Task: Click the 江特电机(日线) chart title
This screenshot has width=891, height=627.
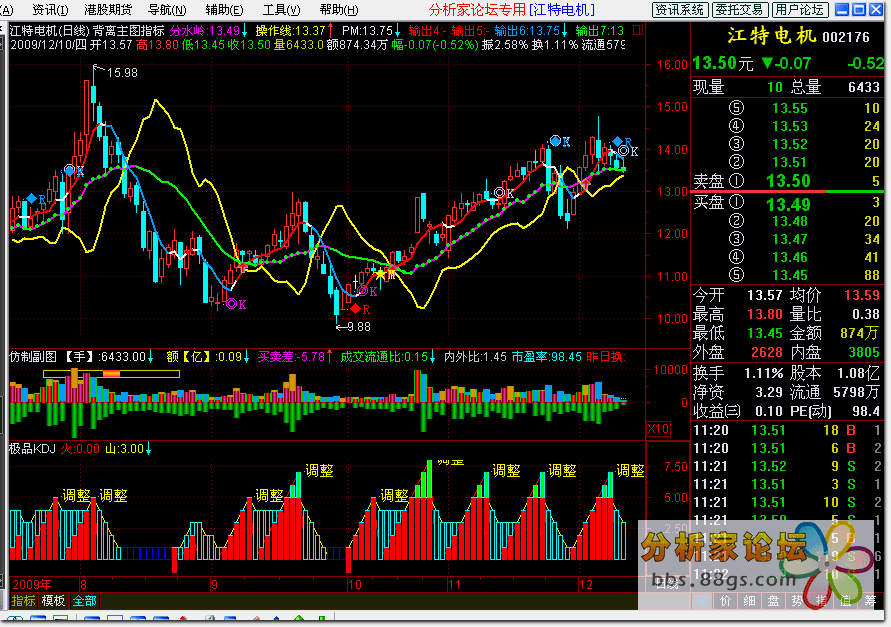Action: pos(49,30)
